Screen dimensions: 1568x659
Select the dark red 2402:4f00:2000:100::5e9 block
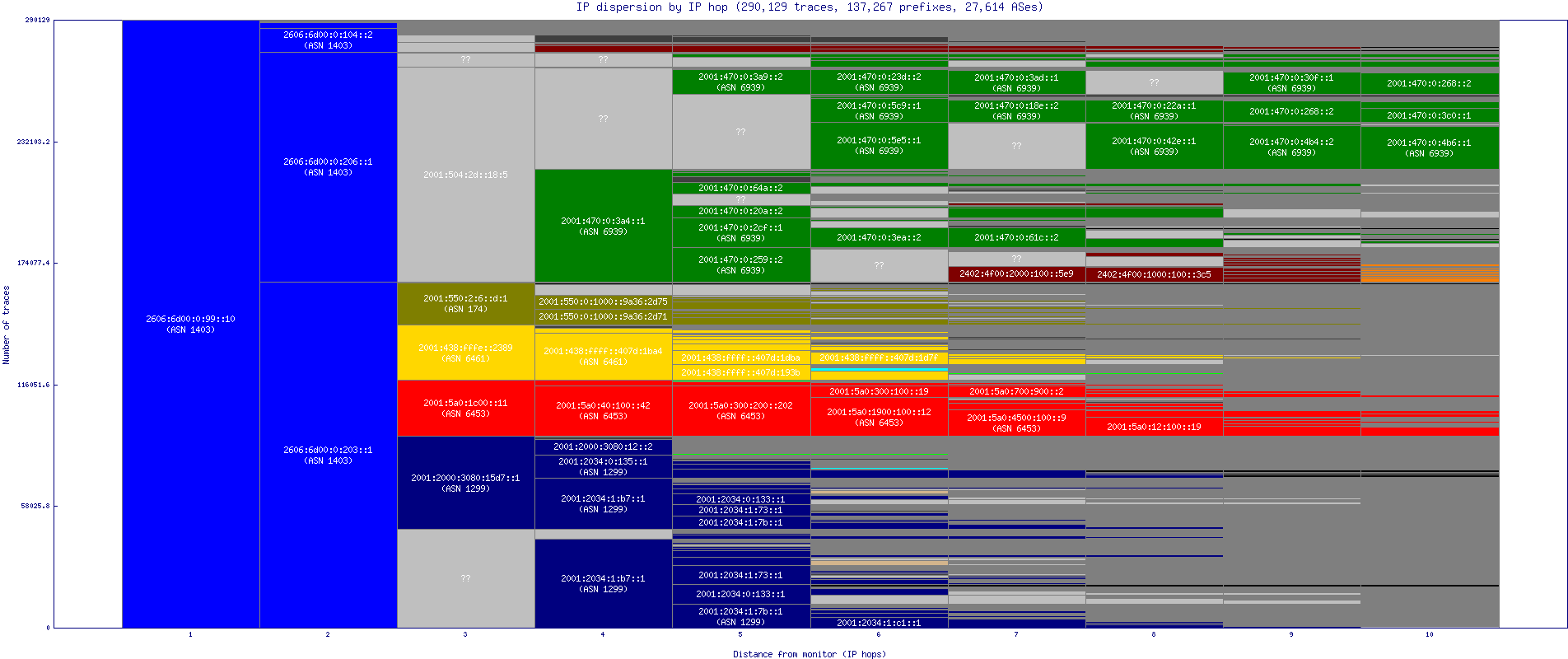click(1017, 273)
